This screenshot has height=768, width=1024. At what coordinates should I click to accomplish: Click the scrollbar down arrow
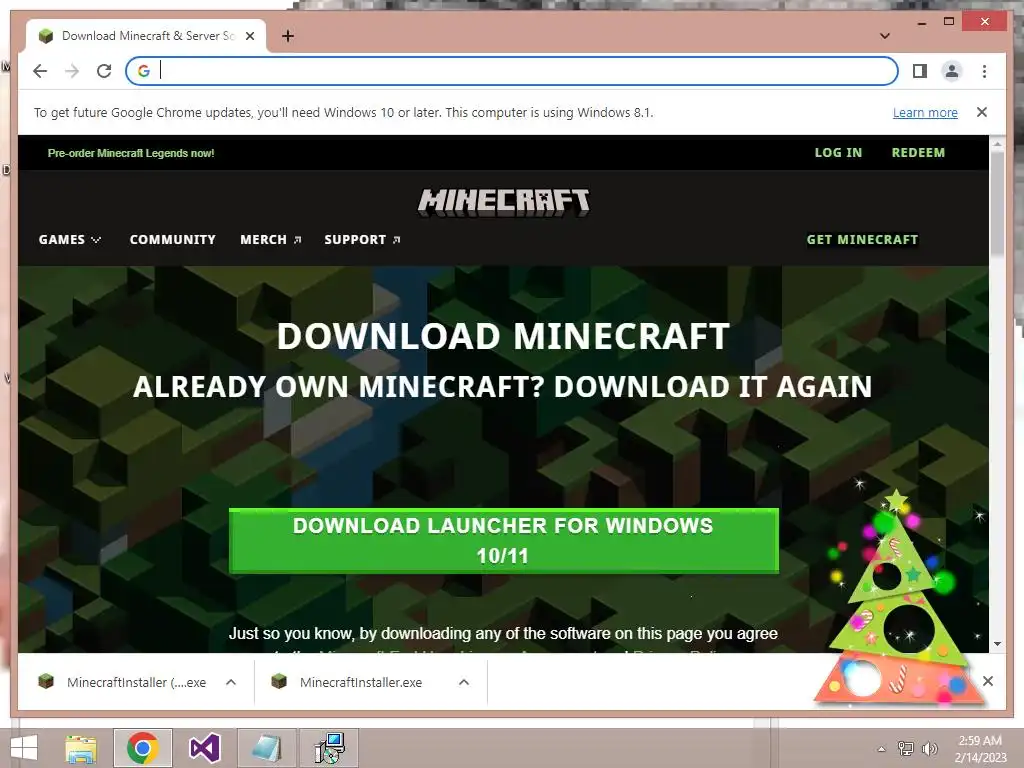tap(997, 644)
